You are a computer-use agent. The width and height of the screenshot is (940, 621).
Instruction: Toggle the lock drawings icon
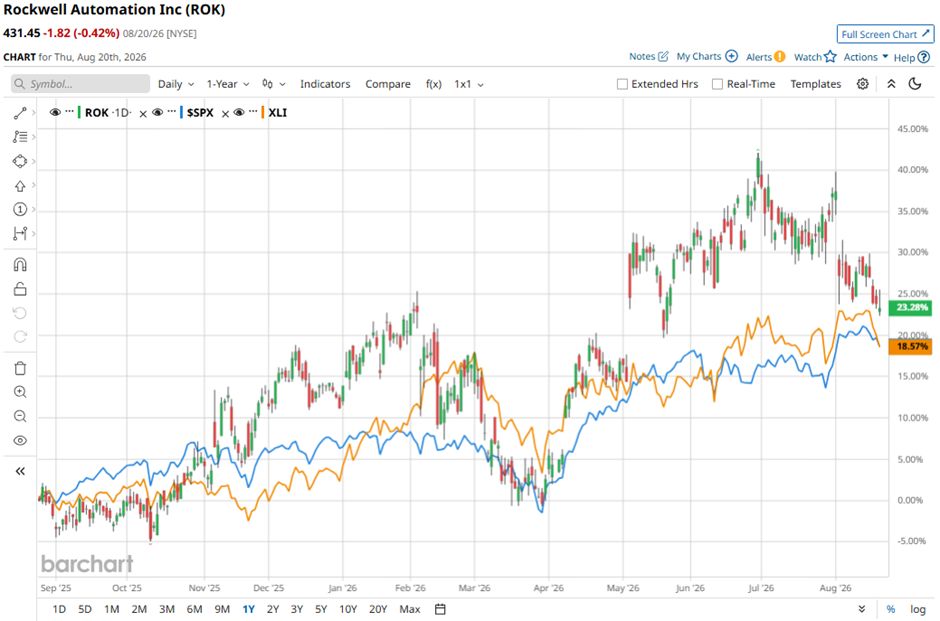(x=20, y=289)
